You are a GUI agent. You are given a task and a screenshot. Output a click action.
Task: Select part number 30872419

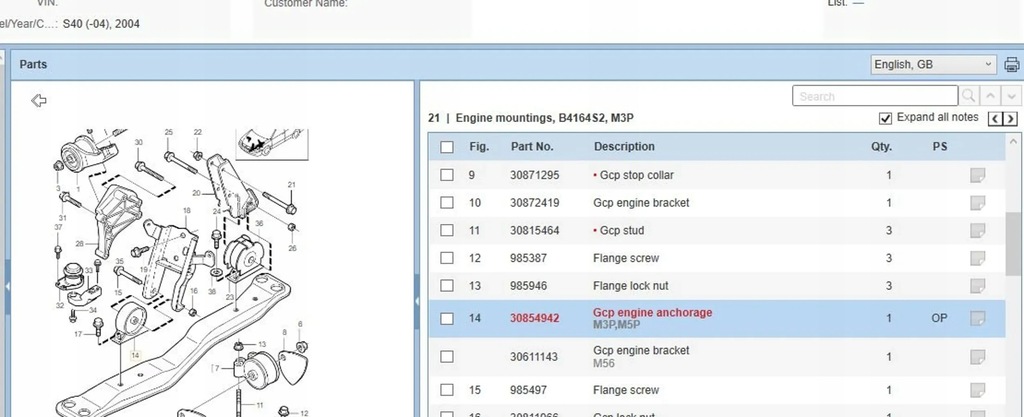click(534, 203)
